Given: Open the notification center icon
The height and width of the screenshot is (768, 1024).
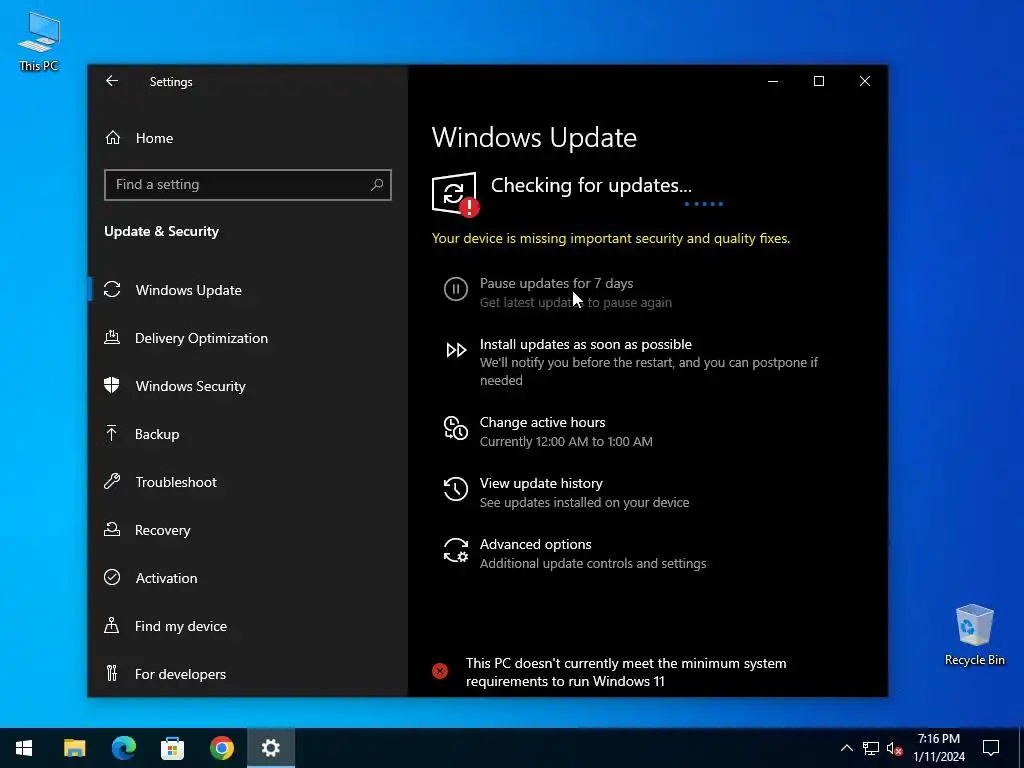Looking at the screenshot, I should click(991, 748).
